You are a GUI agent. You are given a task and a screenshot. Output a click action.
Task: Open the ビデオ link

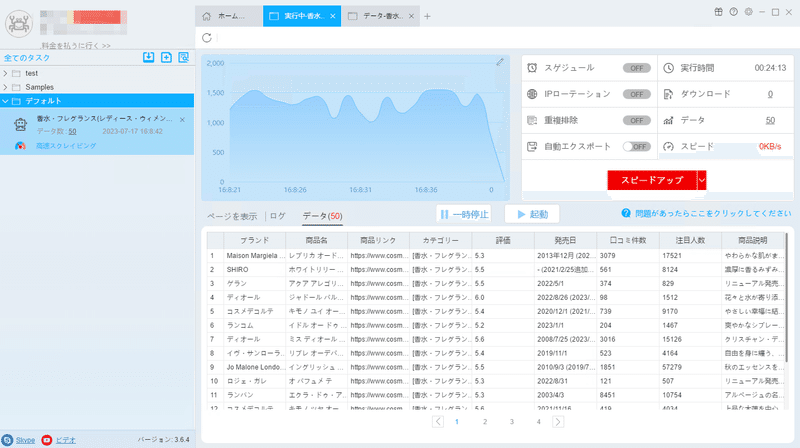(65, 440)
